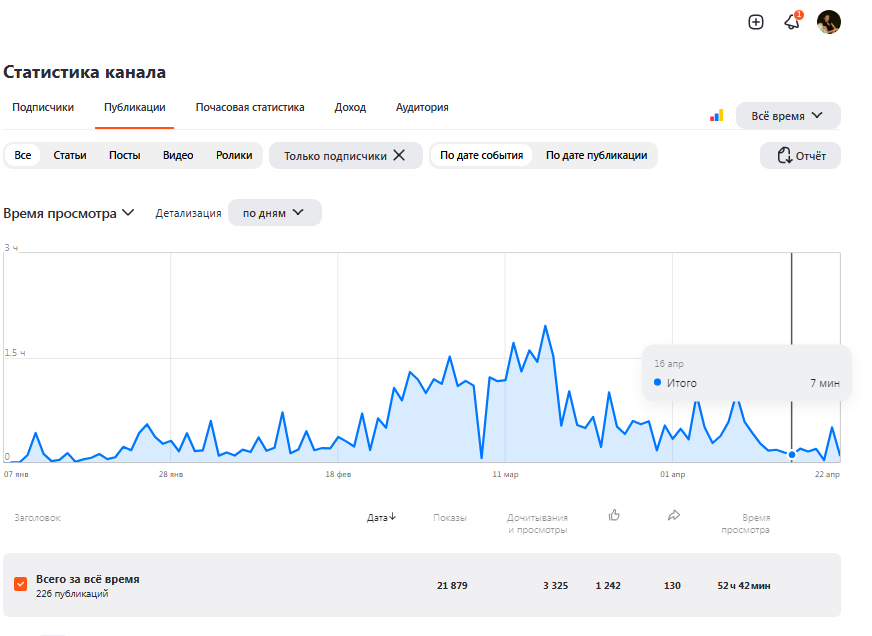Click the likes thumbs-up column icon
Image resolution: width=872 pixels, height=636 pixels.
[x=614, y=515]
